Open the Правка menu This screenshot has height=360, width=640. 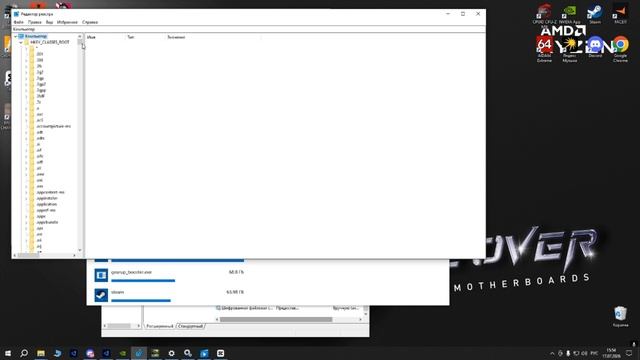35,22
